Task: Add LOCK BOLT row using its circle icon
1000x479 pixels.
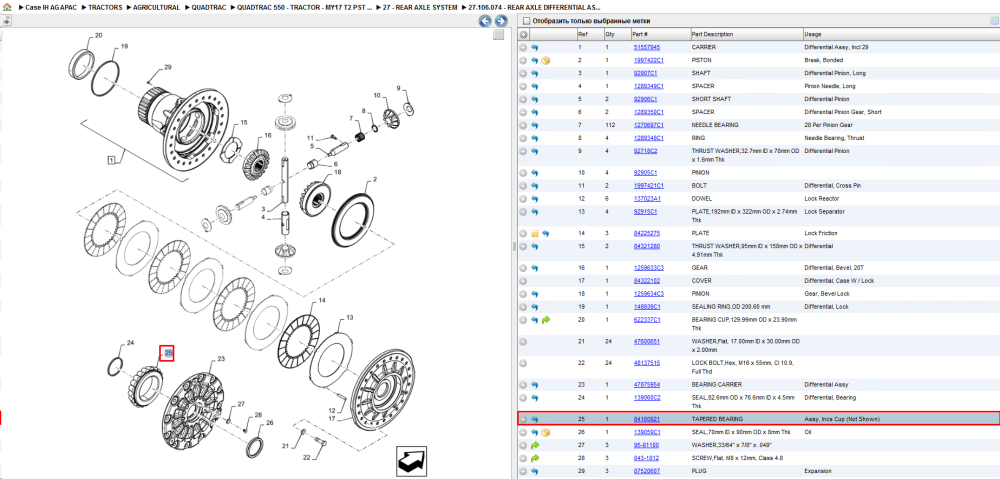Action: 523,363
